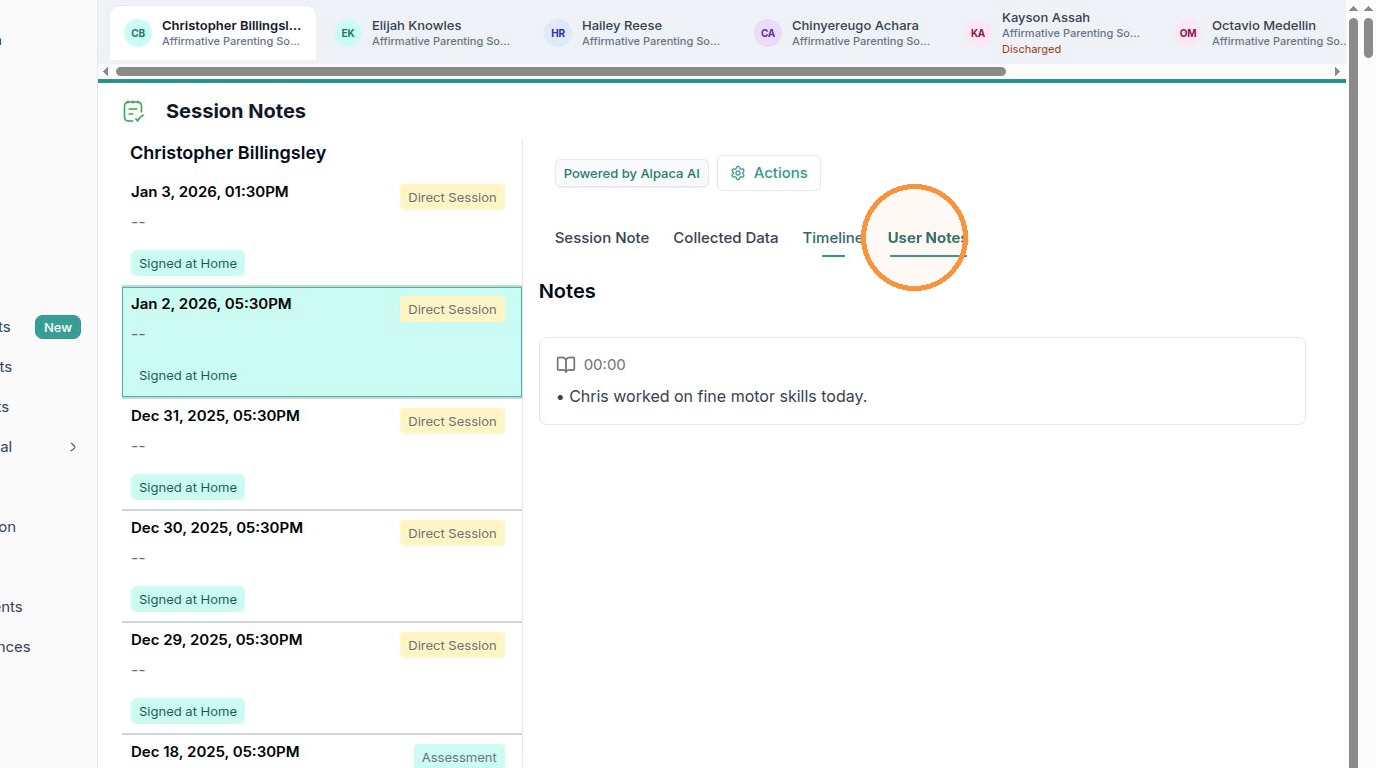
Task: Switch to the Timeline tab
Action: click(833, 238)
